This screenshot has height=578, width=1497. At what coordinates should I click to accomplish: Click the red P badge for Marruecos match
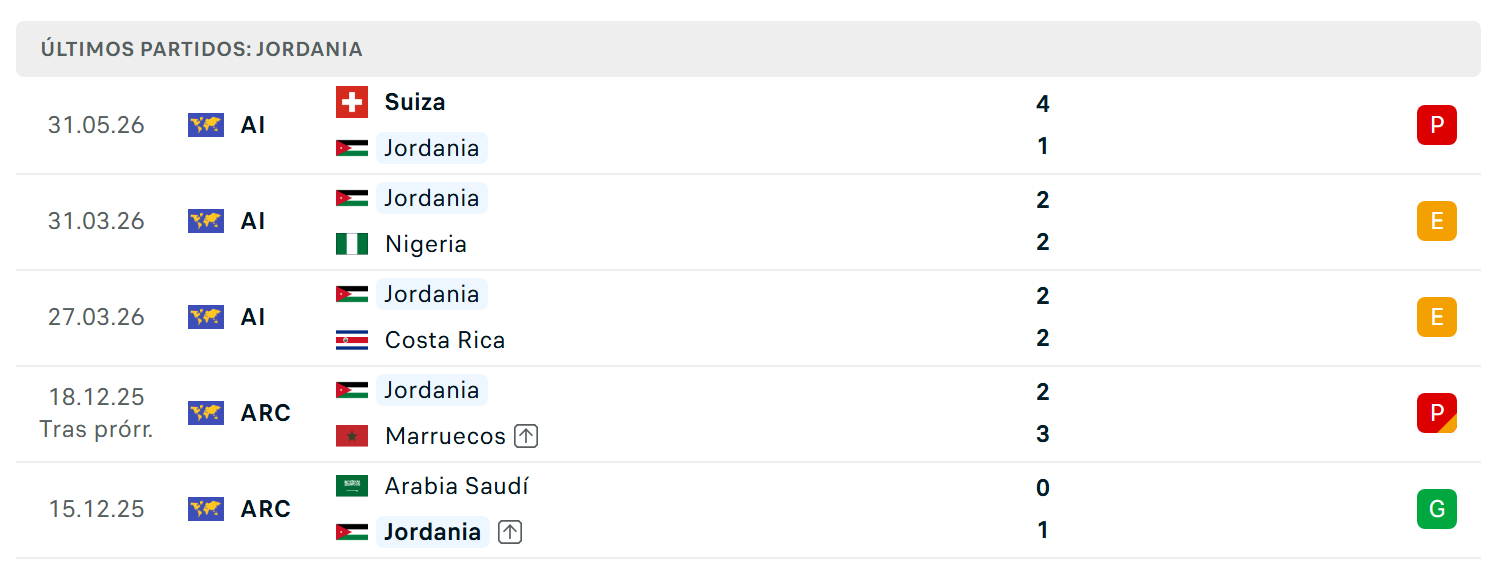(x=1437, y=413)
